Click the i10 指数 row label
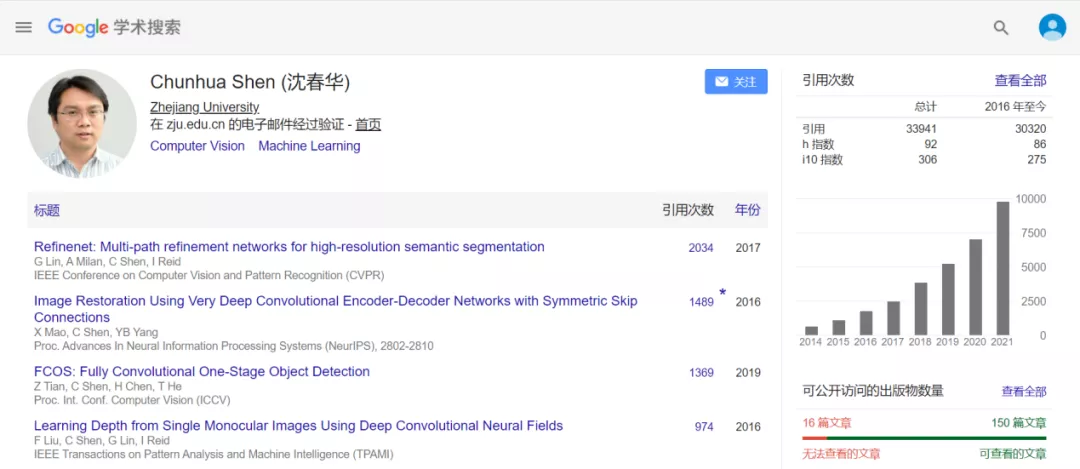Screen dimensions: 1080x469 (822, 160)
